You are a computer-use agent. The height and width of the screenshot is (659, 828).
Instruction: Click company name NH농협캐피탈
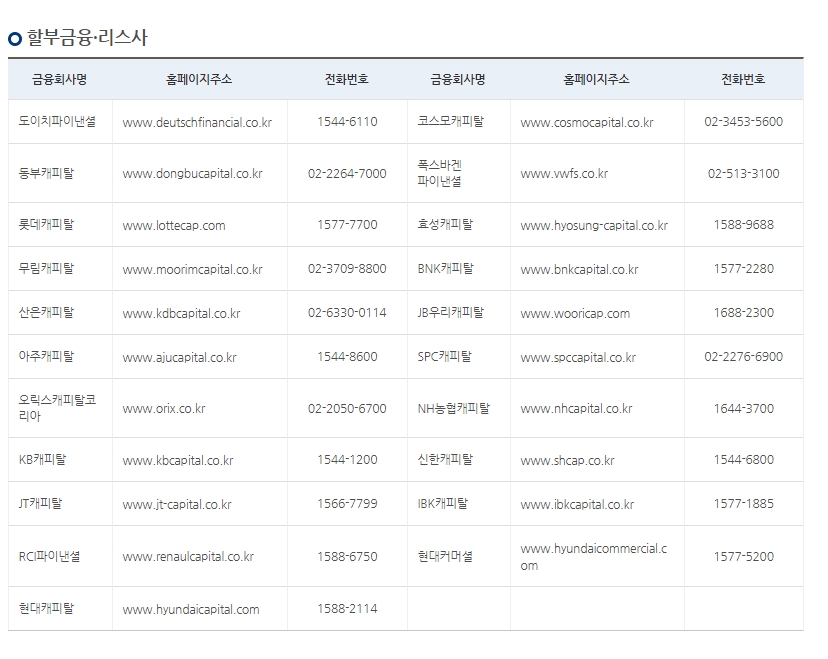tap(454, 408)
